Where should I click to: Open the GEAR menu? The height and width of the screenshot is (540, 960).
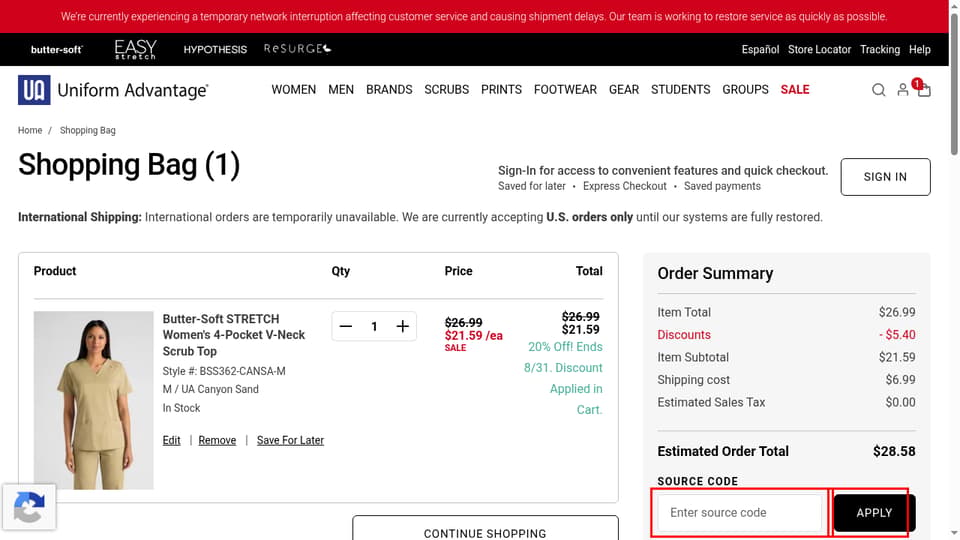point(624,89)
